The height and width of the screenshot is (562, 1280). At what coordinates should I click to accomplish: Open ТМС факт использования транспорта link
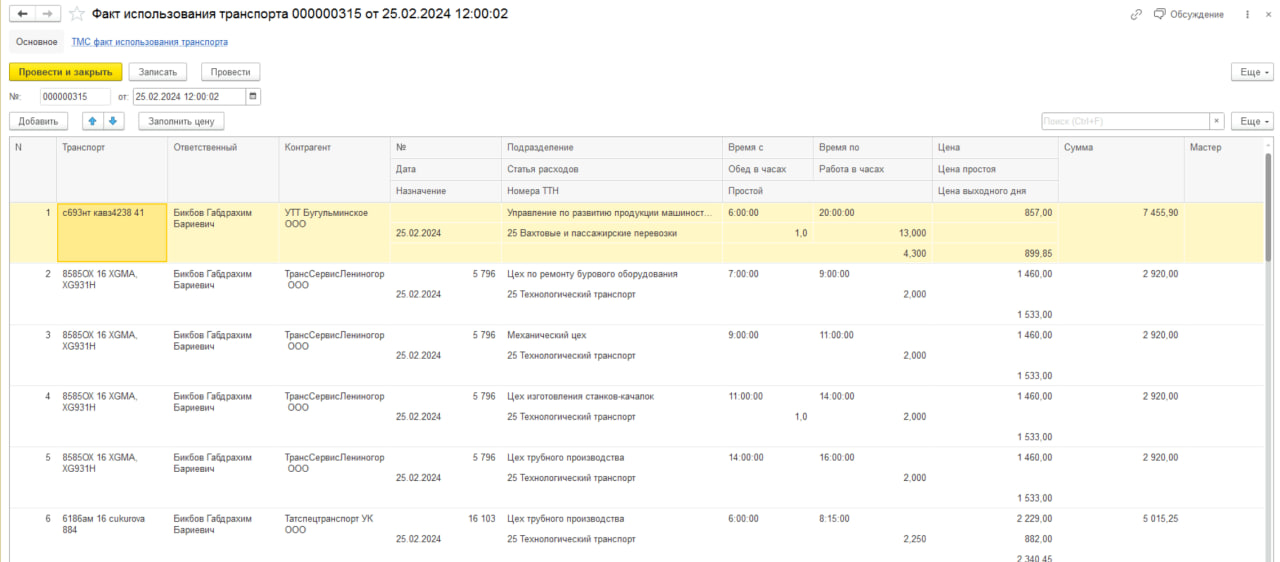click(149, 42)
